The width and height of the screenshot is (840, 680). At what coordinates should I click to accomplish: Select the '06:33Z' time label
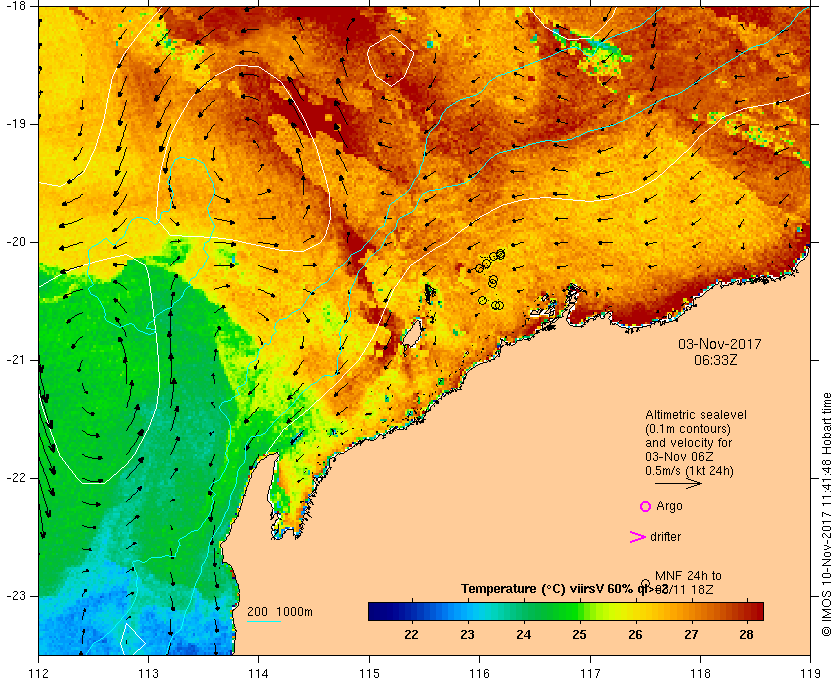pyautogui.click(x=716, y=360)
